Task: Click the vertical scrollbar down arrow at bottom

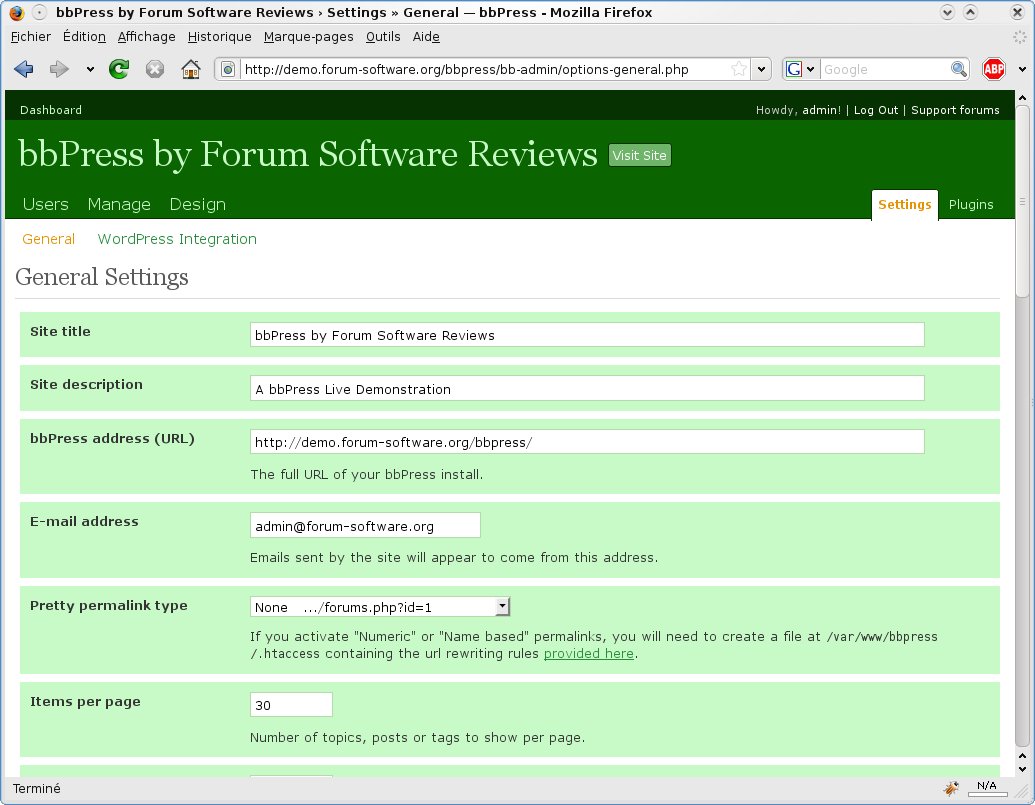Action: [1022, 769]
